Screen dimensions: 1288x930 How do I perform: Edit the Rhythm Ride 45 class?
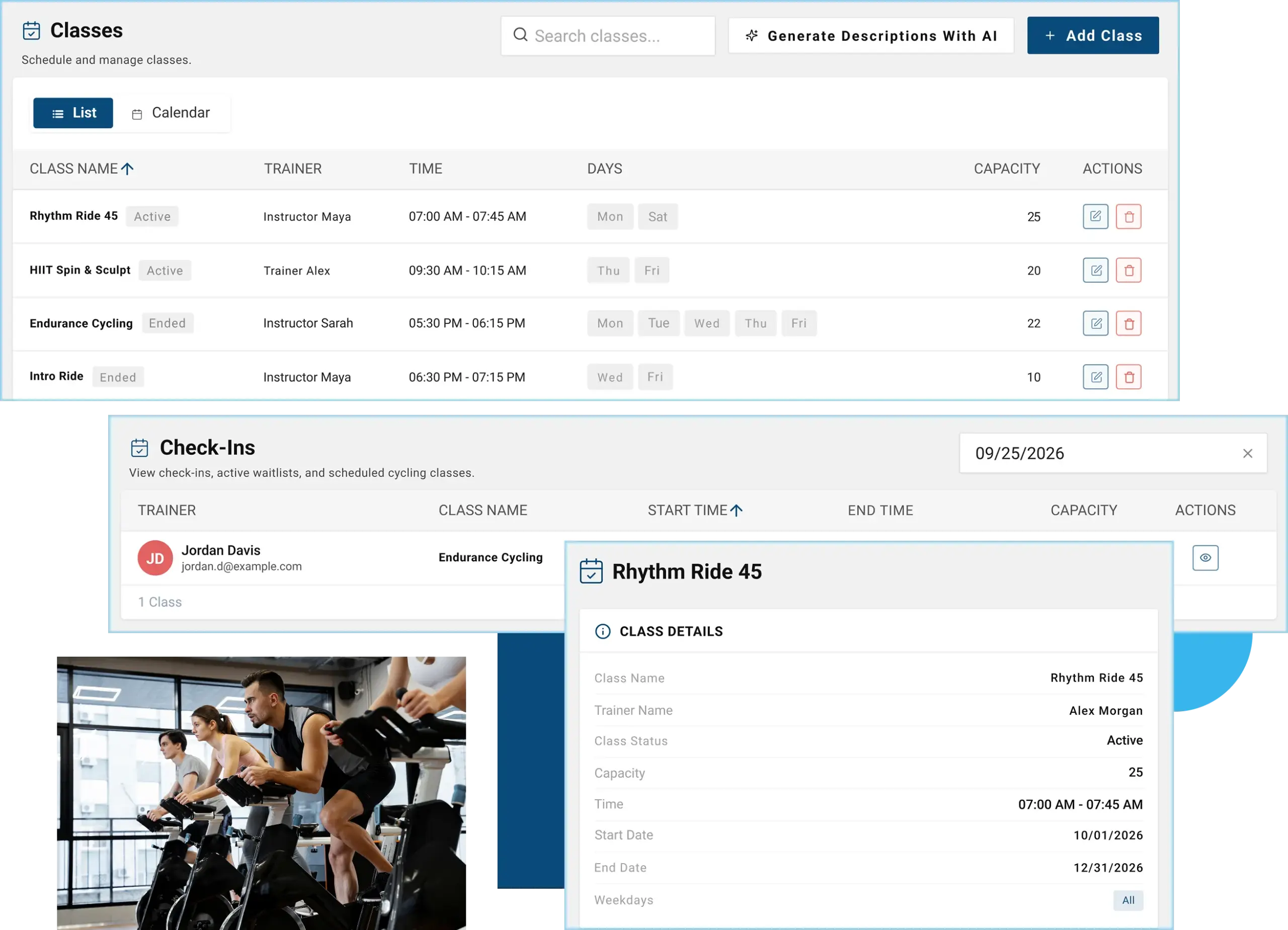pyautogui.click(x=1095, y=216)
